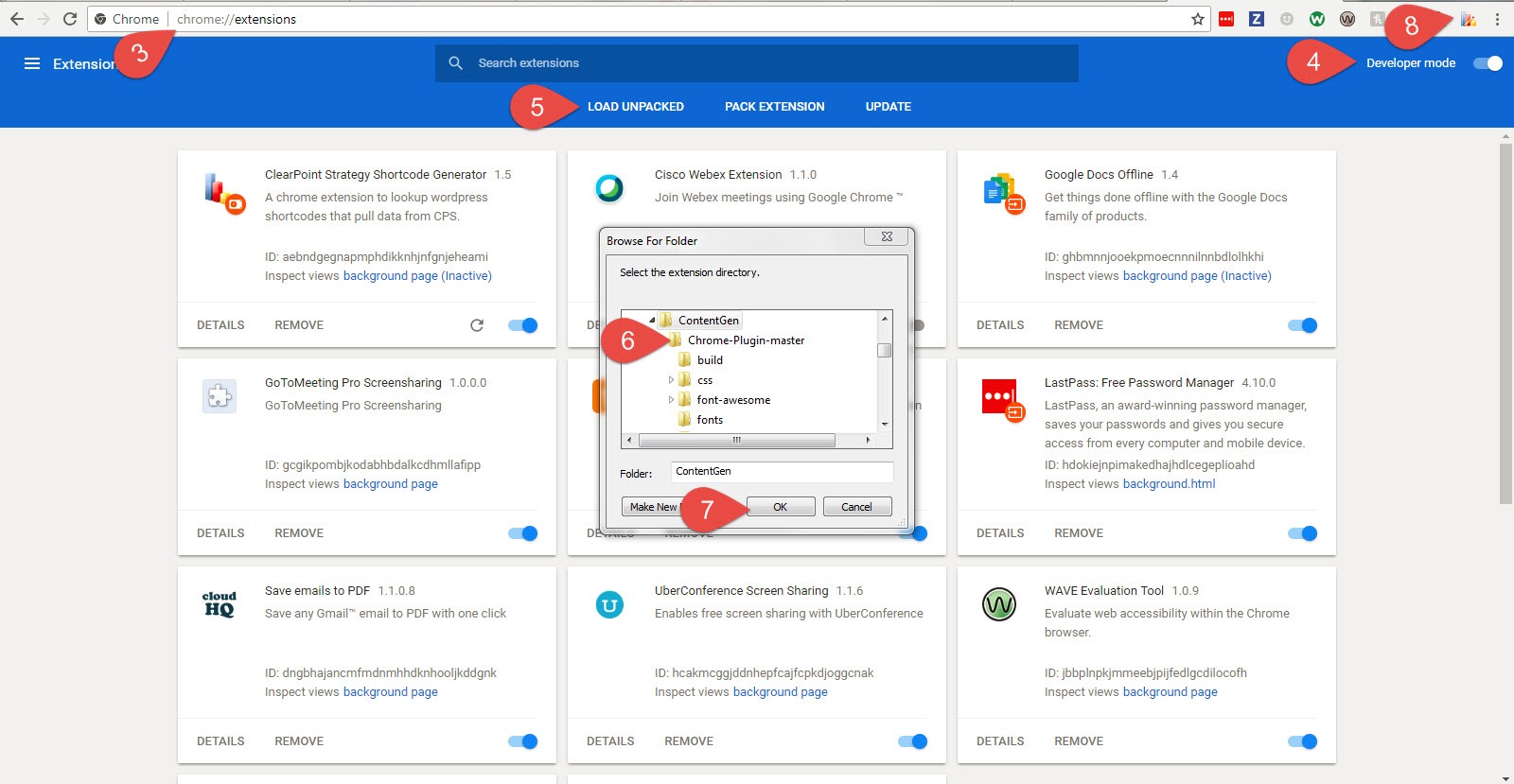The height and width of the screenshot is (784, 1514).
Task: Click the UberConference extension logo
Action: pos(609,604)
